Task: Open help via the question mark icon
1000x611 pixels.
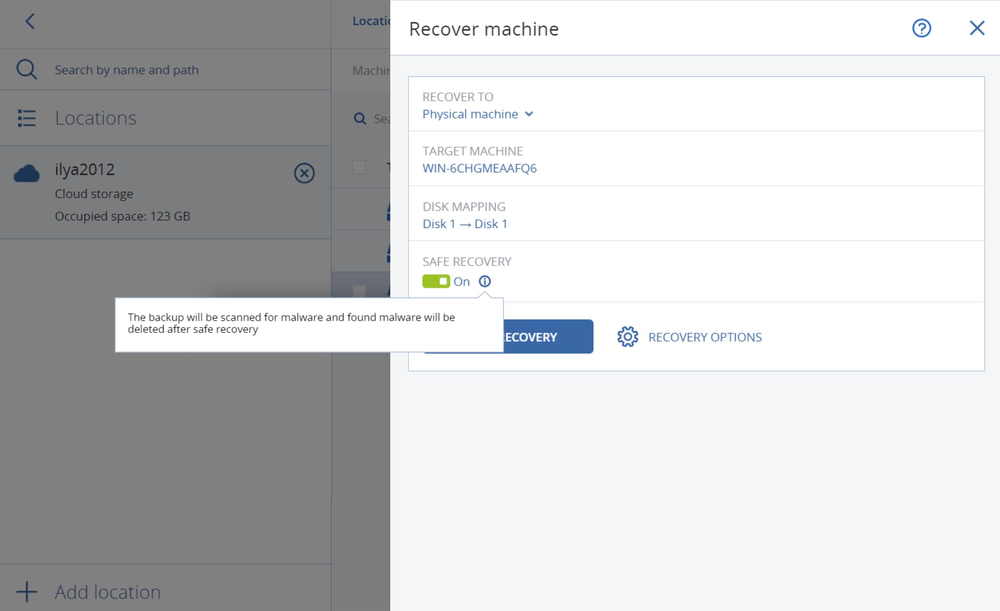Action: click(x=921, y=28)
